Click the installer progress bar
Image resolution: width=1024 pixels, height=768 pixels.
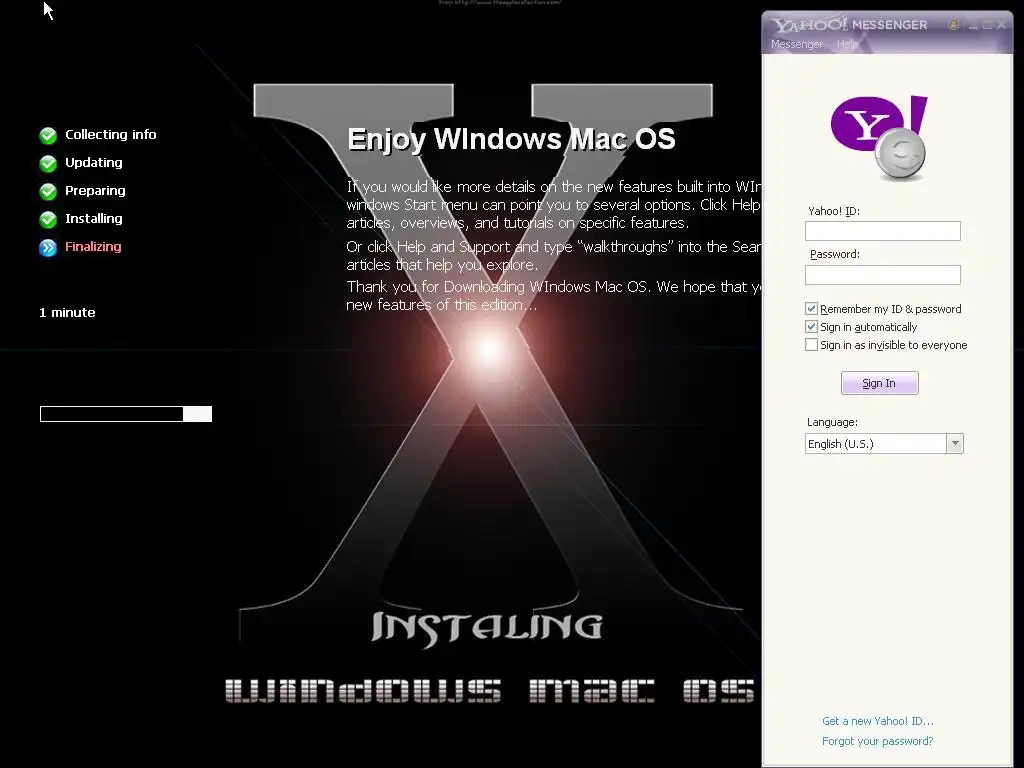(126, 414)
